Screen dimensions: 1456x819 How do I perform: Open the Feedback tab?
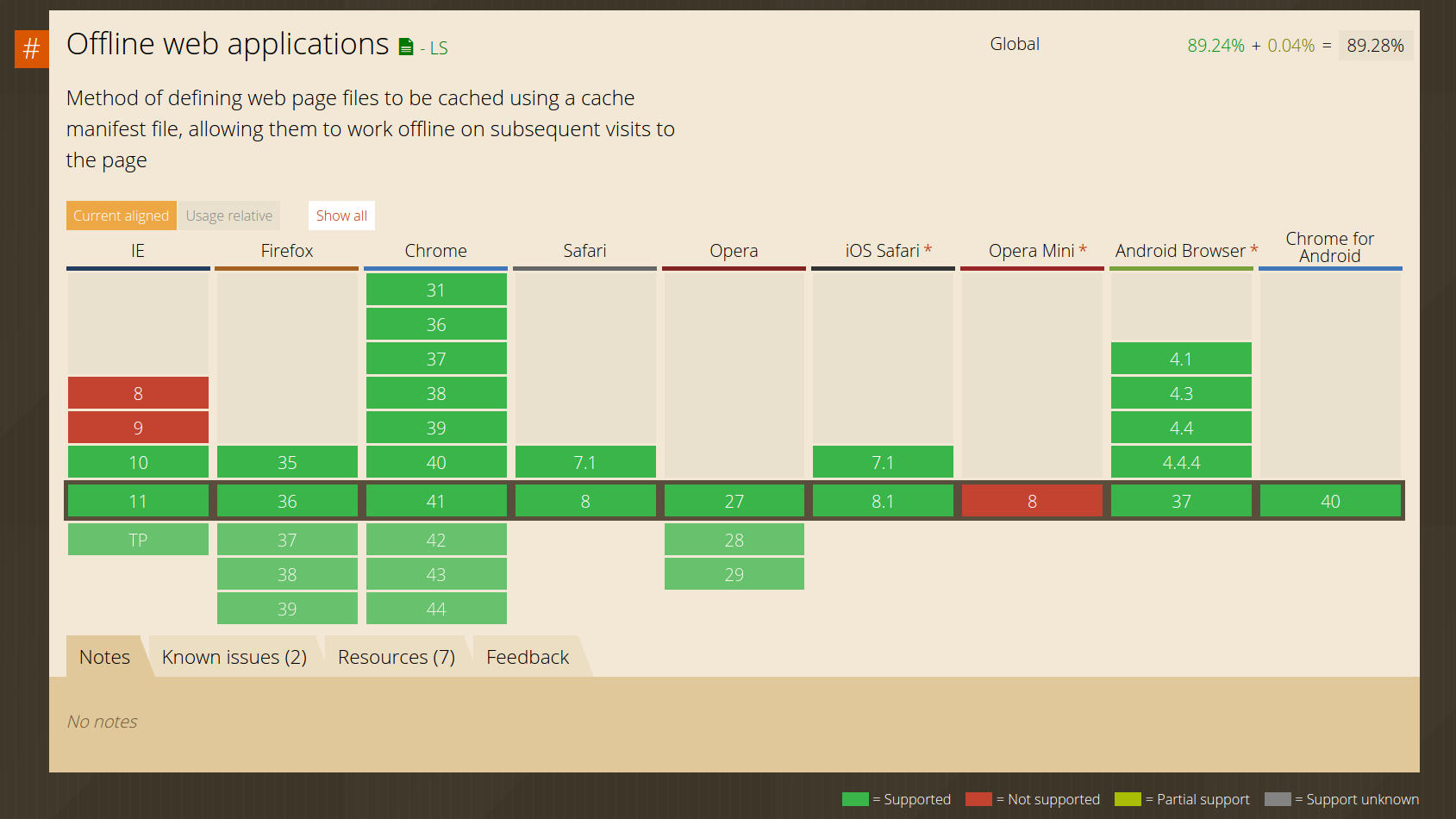pos(528,657)
